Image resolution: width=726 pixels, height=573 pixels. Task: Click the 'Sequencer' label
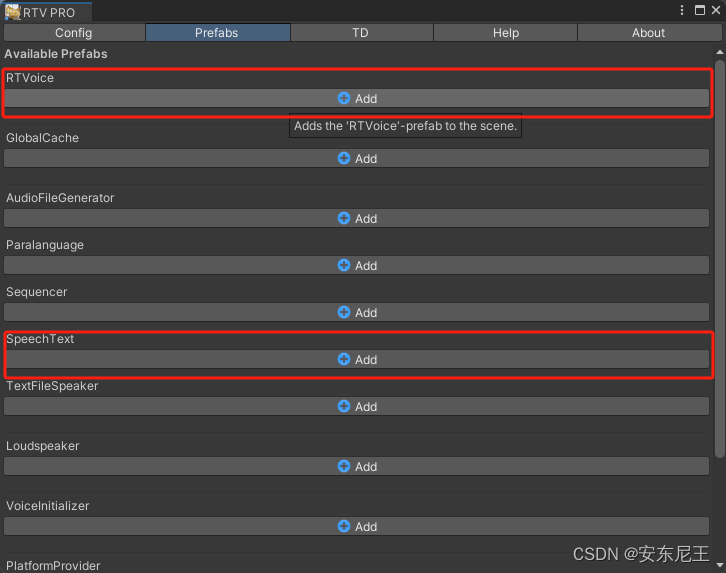coord(37,292)
